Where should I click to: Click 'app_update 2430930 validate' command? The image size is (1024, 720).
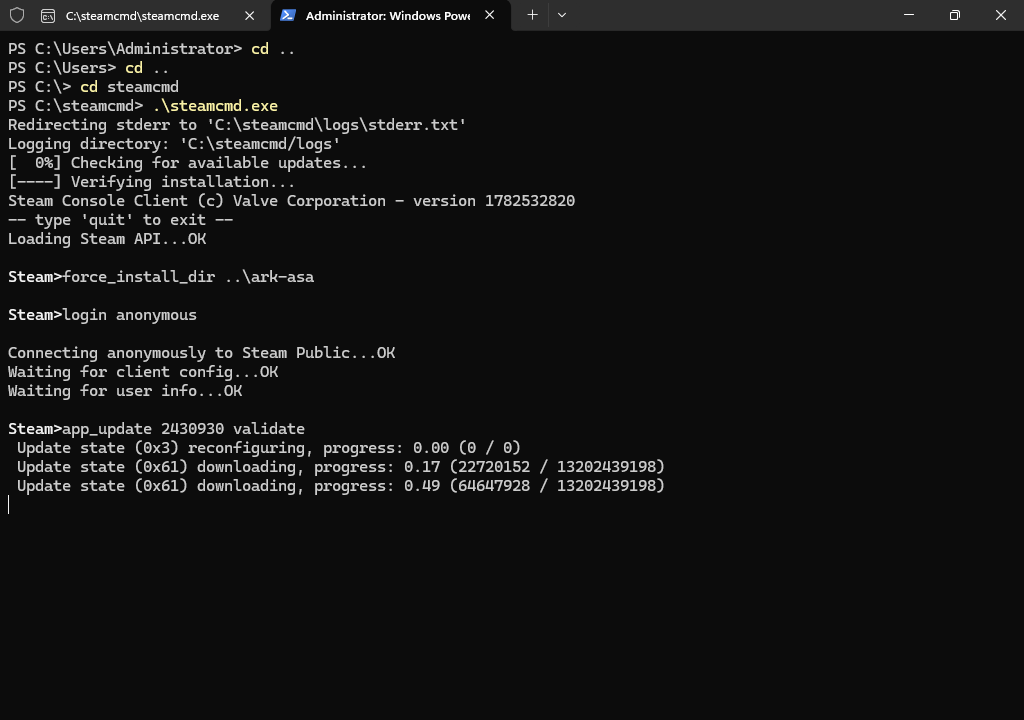(x=184, y=429)
